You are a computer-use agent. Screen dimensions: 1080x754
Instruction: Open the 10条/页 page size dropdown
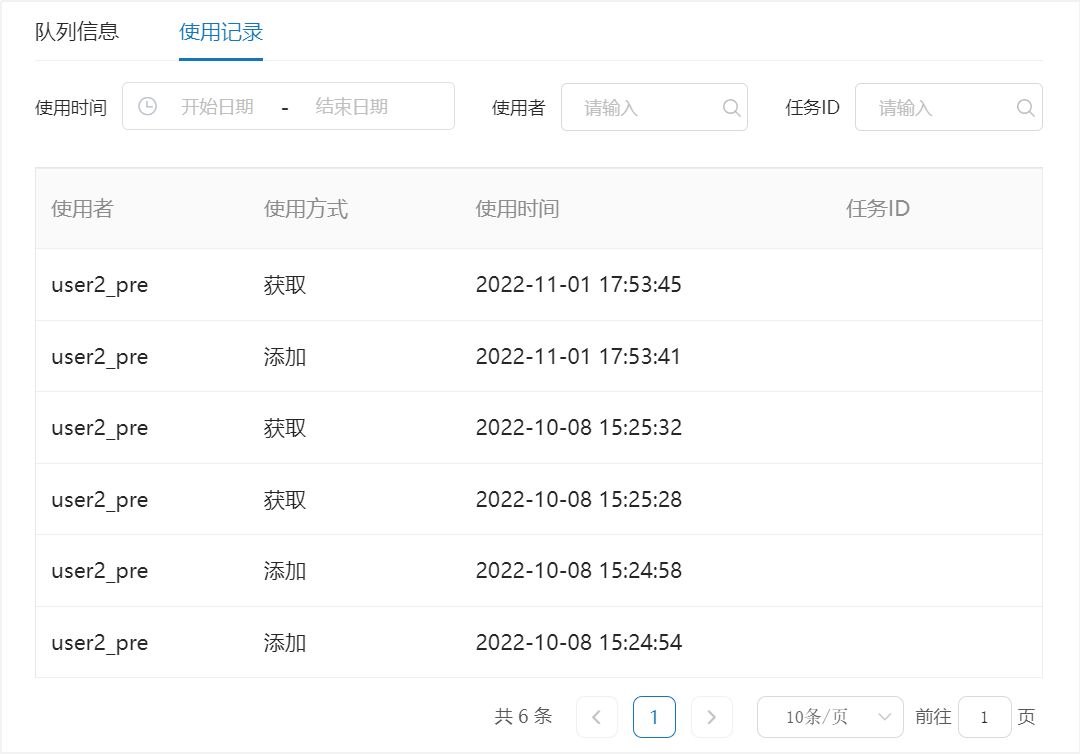pyautogui.click(x=830, y=717)
